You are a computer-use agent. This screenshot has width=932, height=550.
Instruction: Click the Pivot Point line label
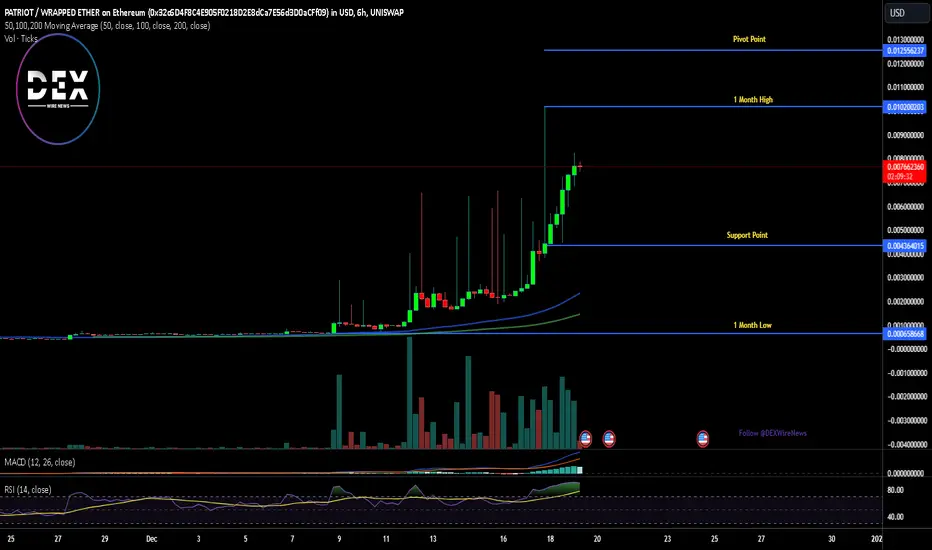click(x=750, y=39)
